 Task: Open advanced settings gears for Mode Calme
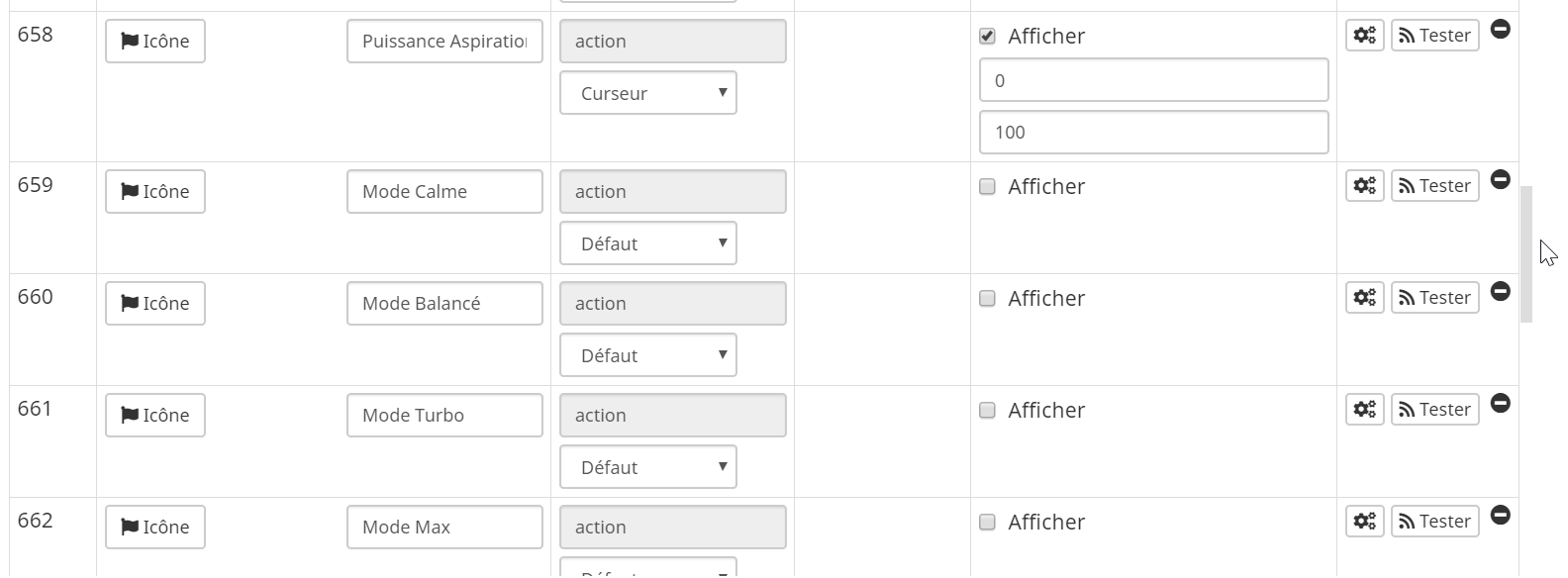coord(1364,186)
